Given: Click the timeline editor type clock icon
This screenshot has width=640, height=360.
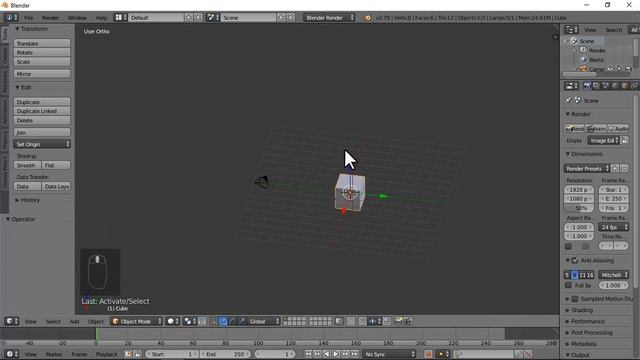Looking at the screenshot, I should tap(11, 354).
